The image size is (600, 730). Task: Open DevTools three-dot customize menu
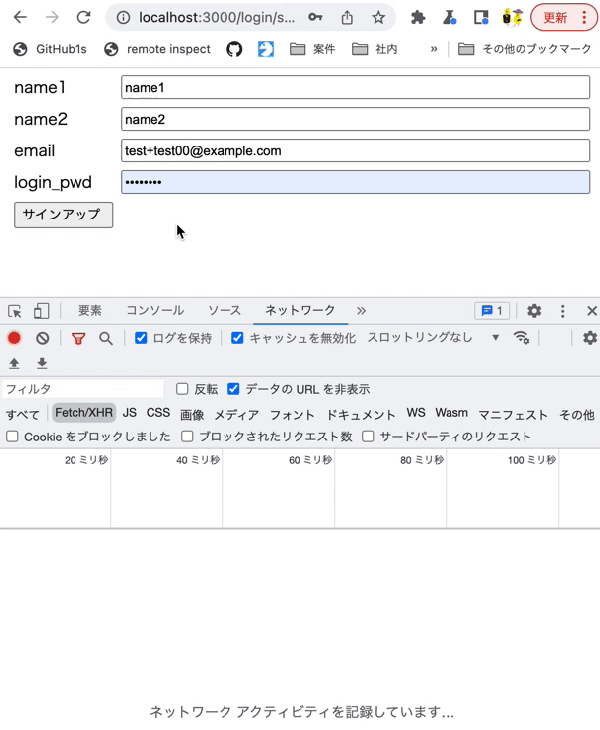(563, 311)
